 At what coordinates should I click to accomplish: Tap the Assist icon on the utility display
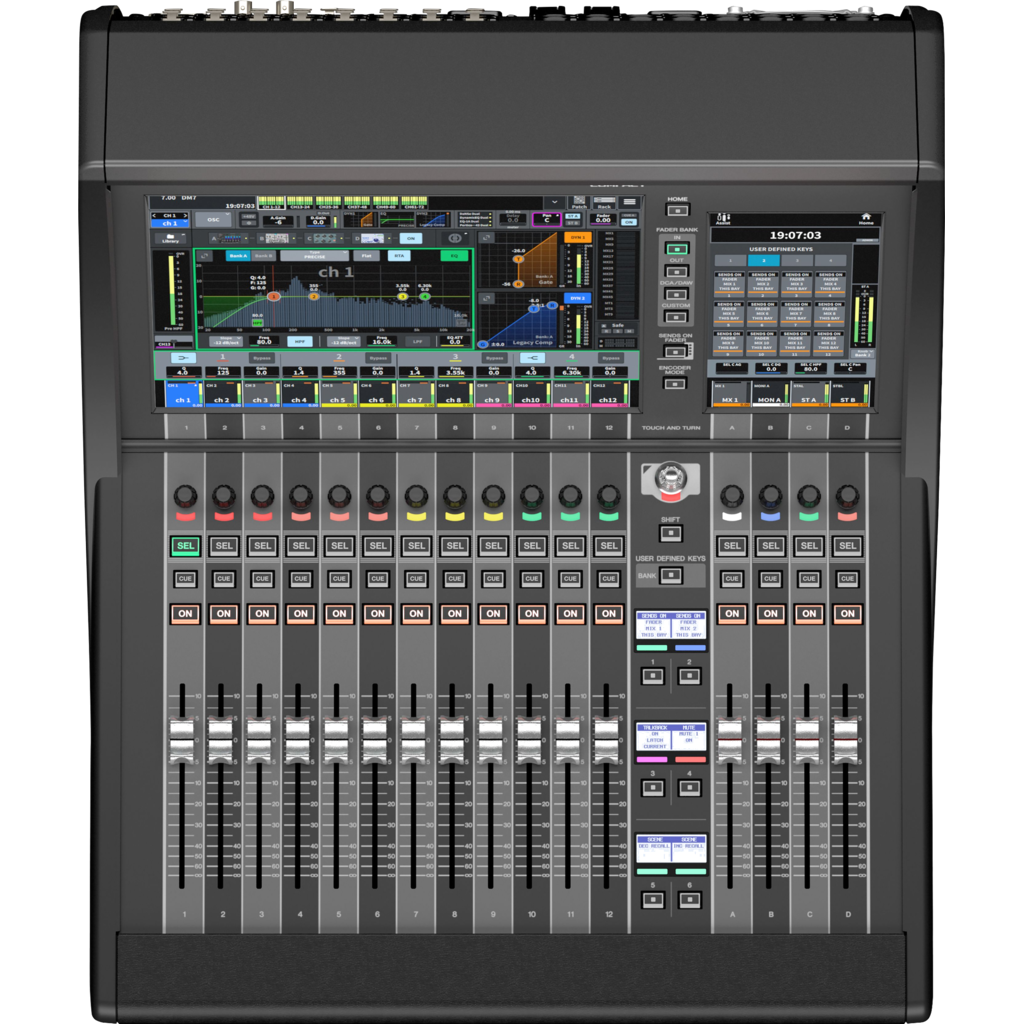pos(723,218)
